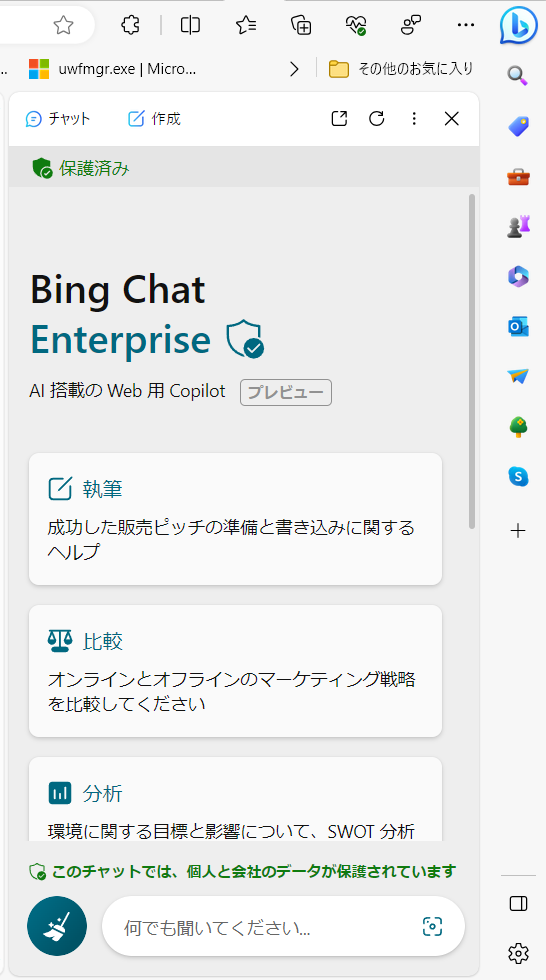Open the Microsoft 365 sidebar icon
This screenshot has width=546, height=980.
[518, 276]
